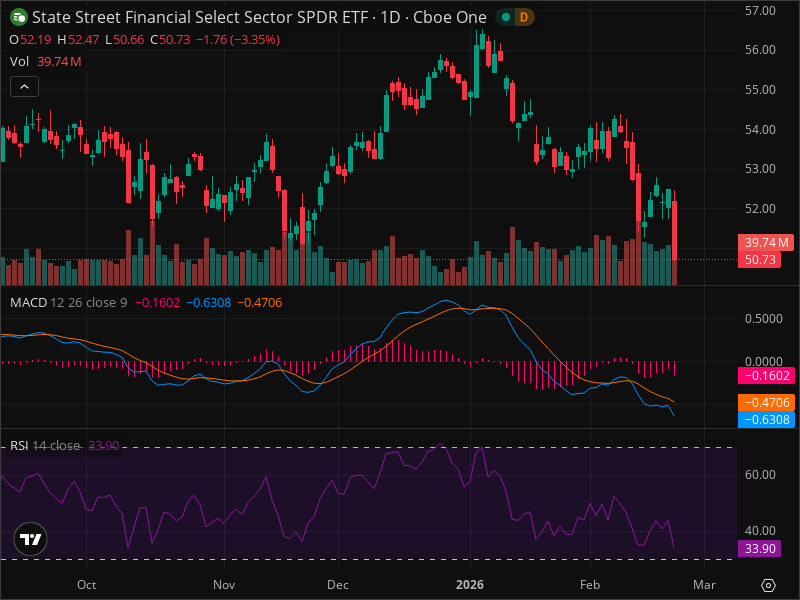Click the 52.00 price scale label
The image size is (800, 600).
760,209
